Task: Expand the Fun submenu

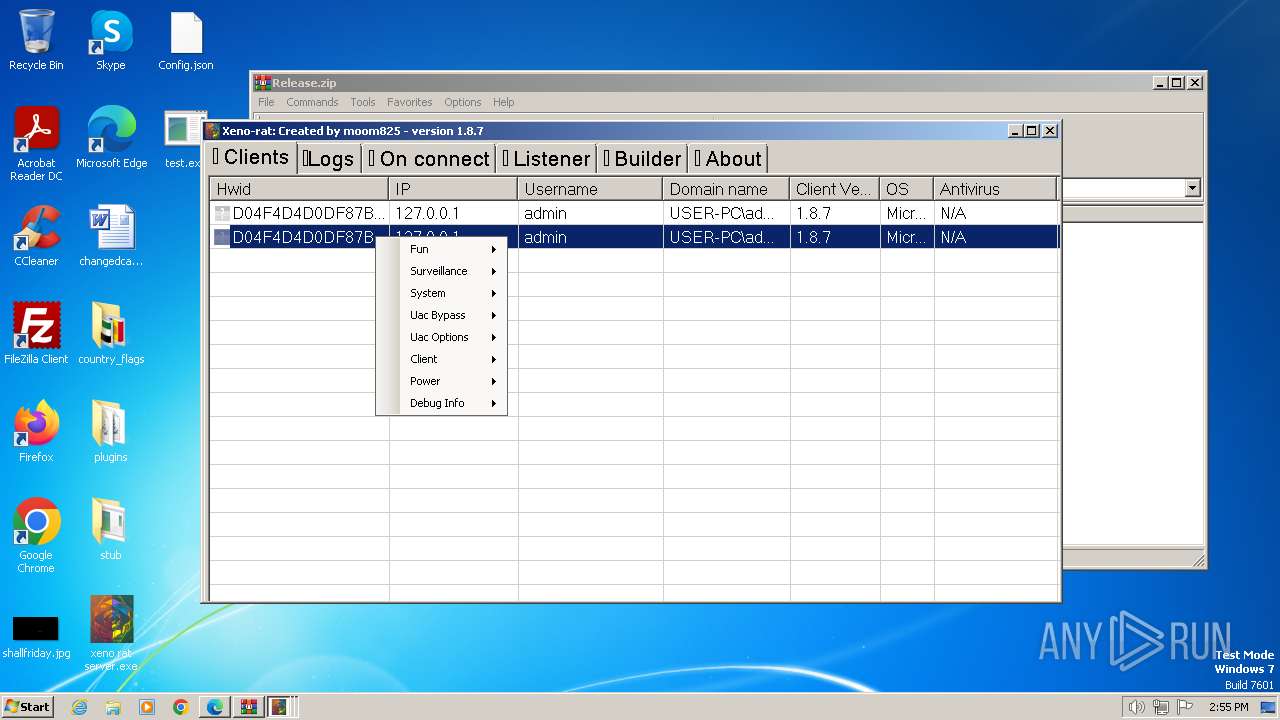Action: pyautogui.click(x=441, y=249)
